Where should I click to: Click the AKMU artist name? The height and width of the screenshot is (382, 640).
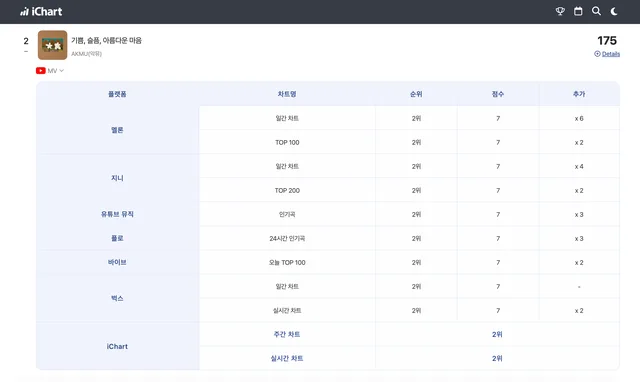(x=87, y=53)
